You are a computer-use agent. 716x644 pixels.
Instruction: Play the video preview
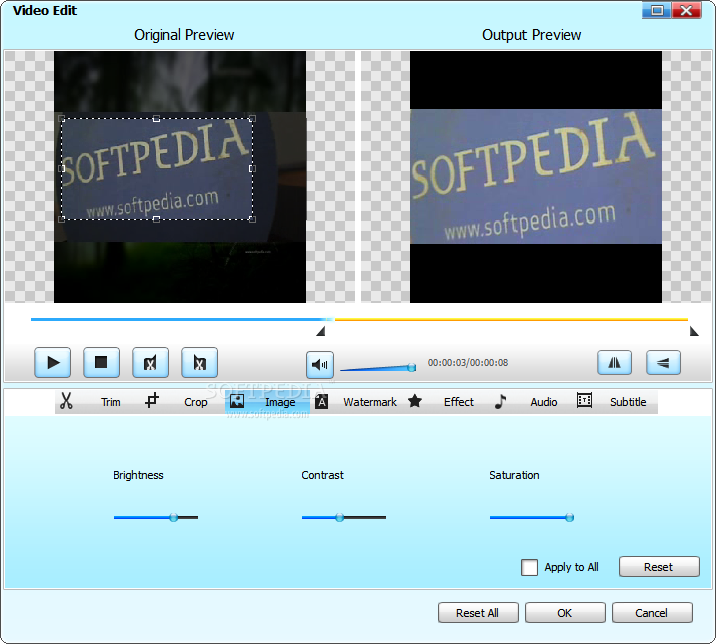point(53,363)
